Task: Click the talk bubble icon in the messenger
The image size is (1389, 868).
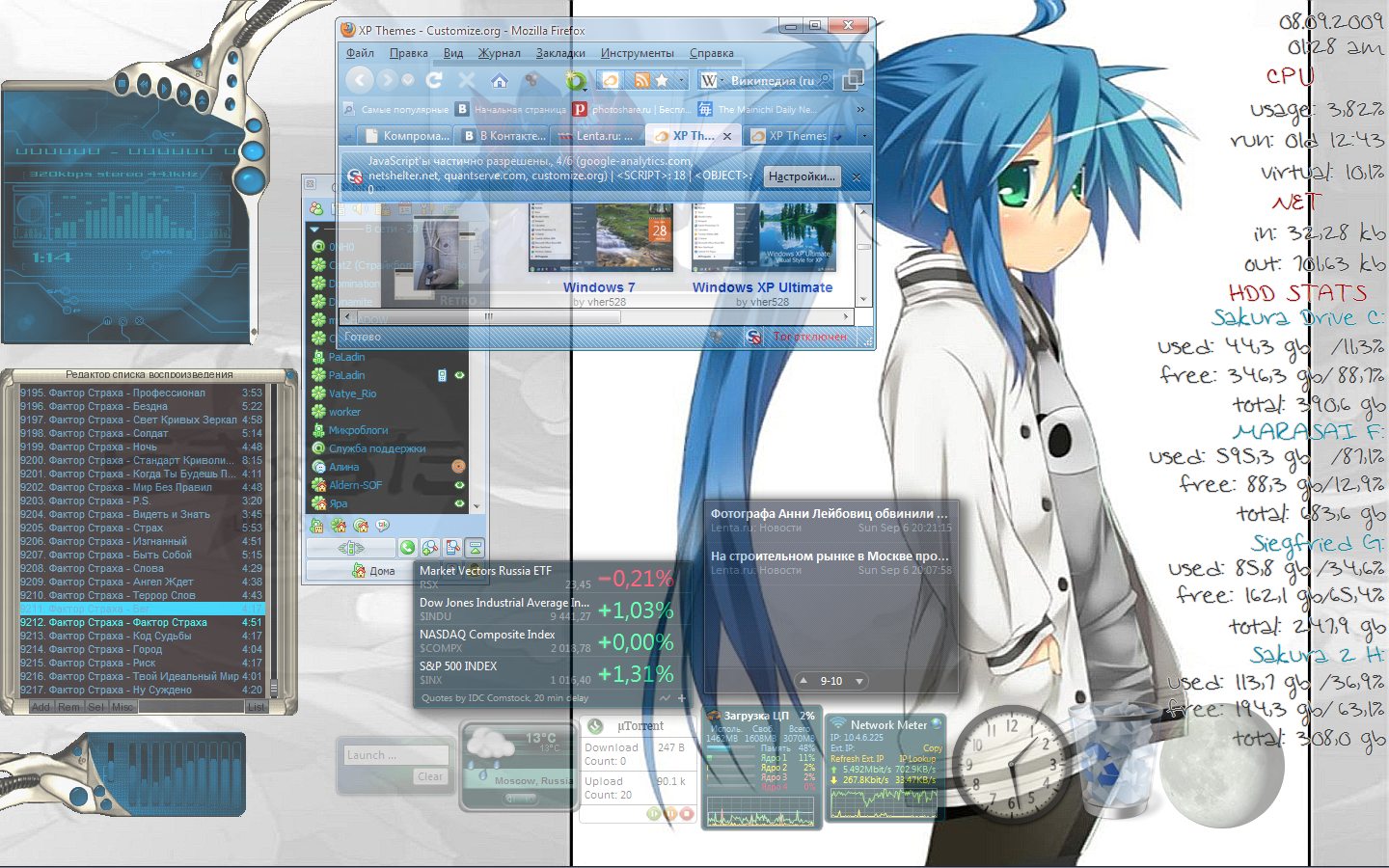Action: coord(383,526)
